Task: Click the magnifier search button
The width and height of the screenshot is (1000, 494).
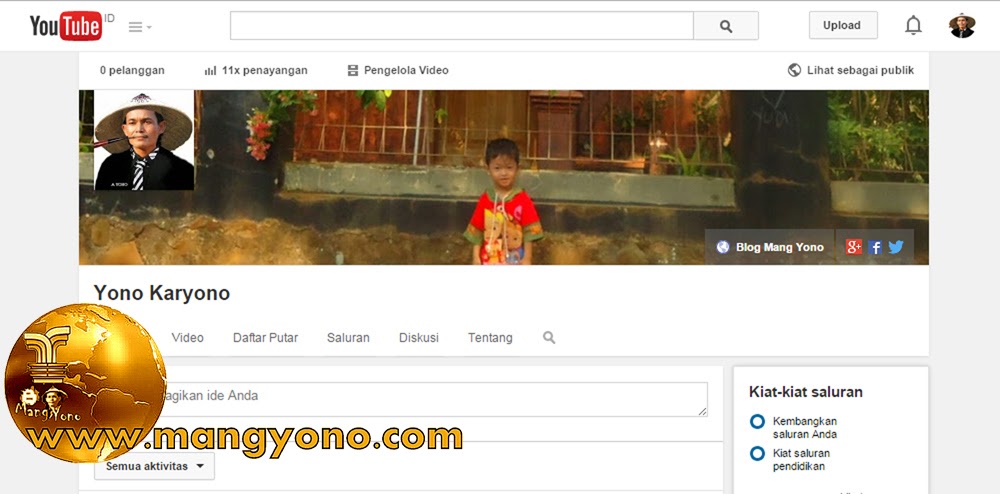Action: tap(726, 25)
